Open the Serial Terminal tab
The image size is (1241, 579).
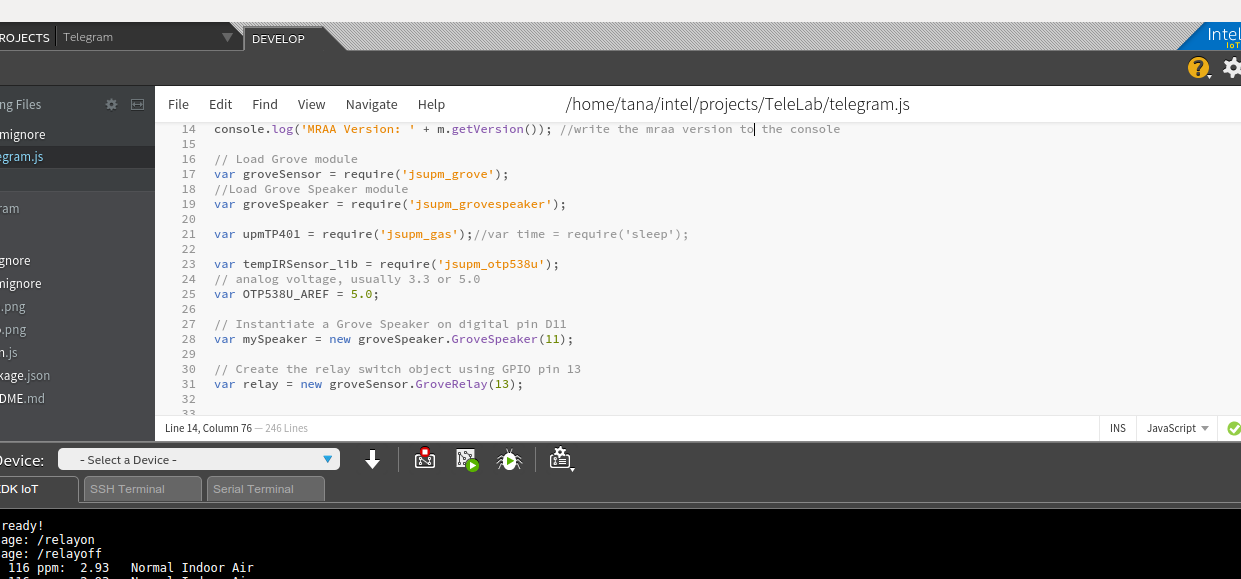265,489
